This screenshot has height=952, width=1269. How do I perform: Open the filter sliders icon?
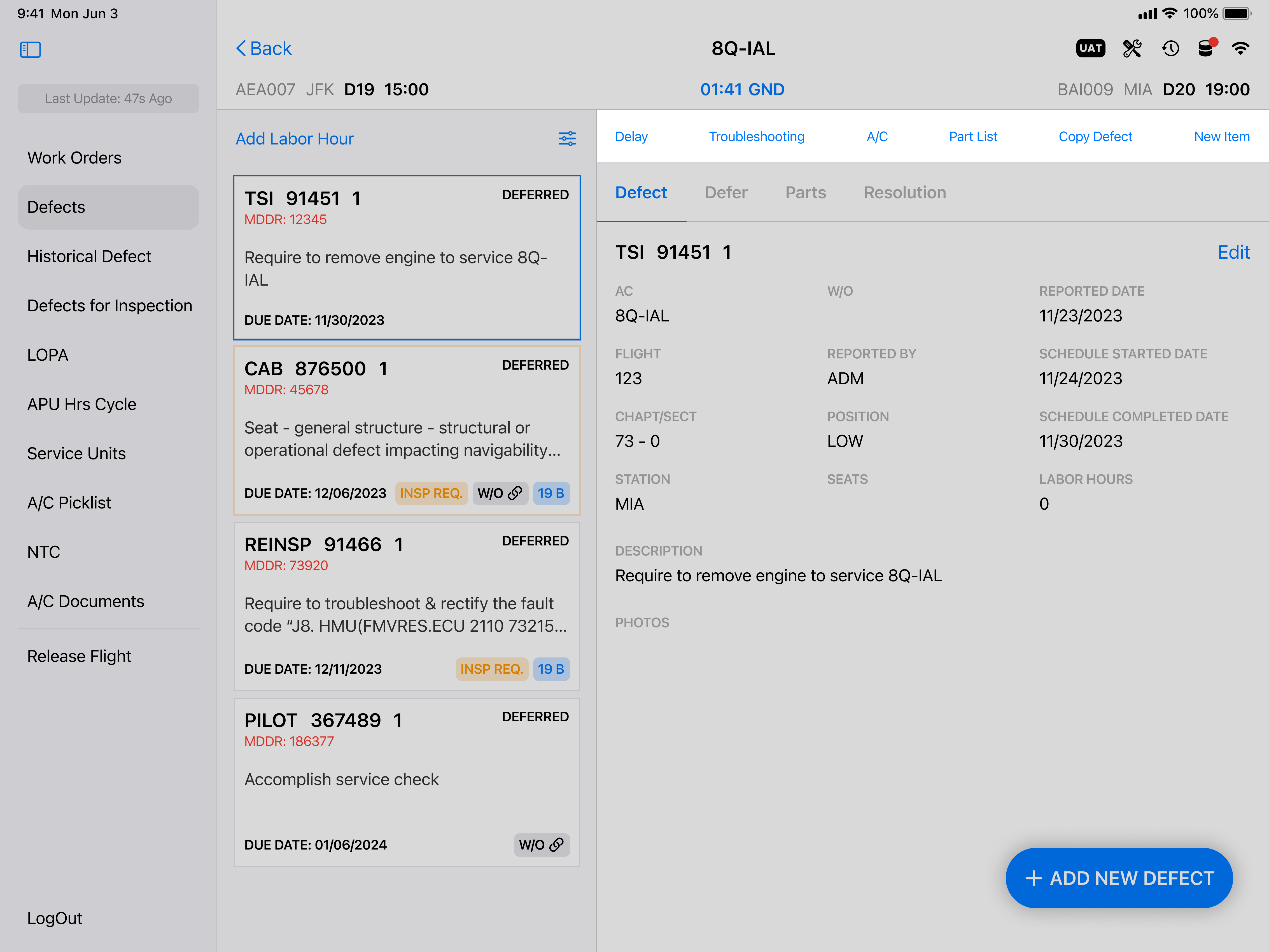pyautogui.click(x=567, y=138)
